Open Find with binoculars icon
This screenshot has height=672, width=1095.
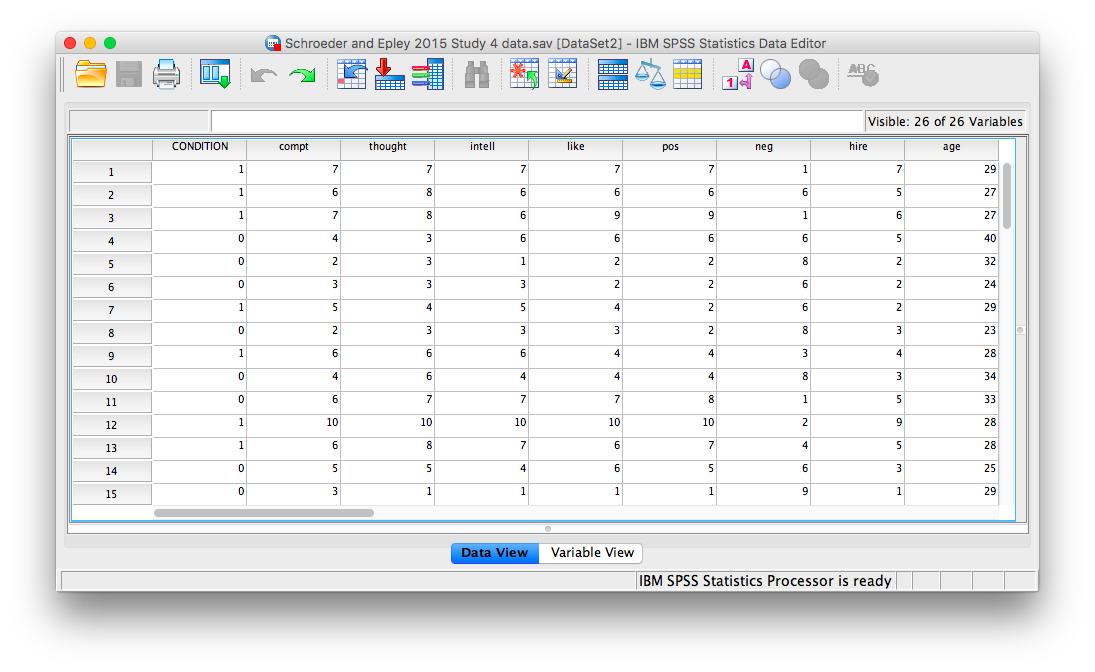click(x=477, y=75)
